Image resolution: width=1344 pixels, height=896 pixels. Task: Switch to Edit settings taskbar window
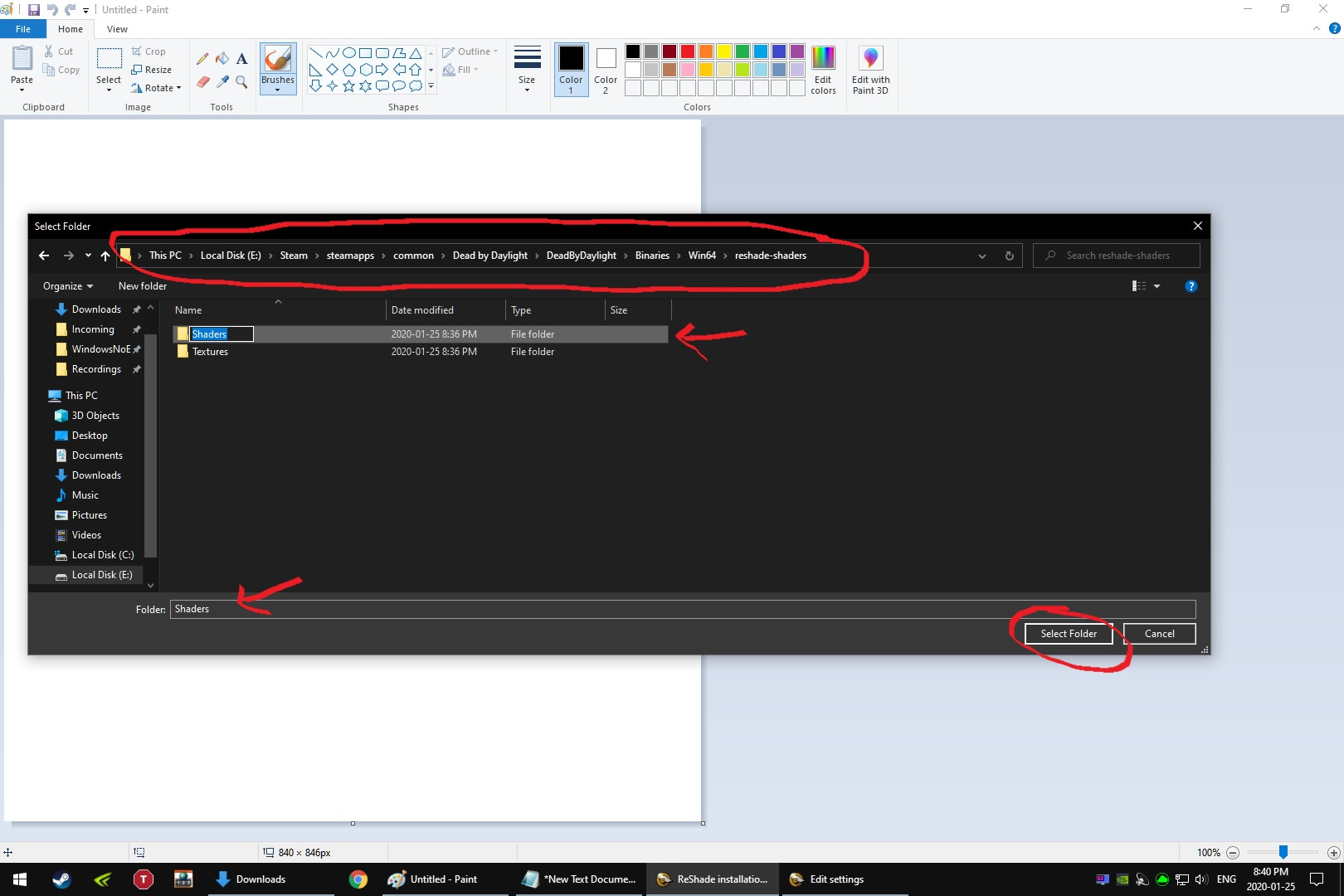[845, 879]
